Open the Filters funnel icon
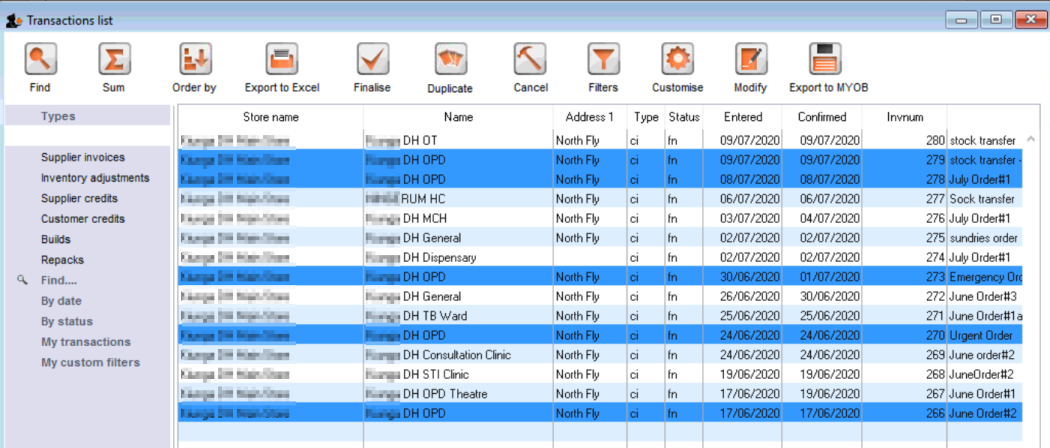Screen dimensions: 1050x448 click(603, 60)
